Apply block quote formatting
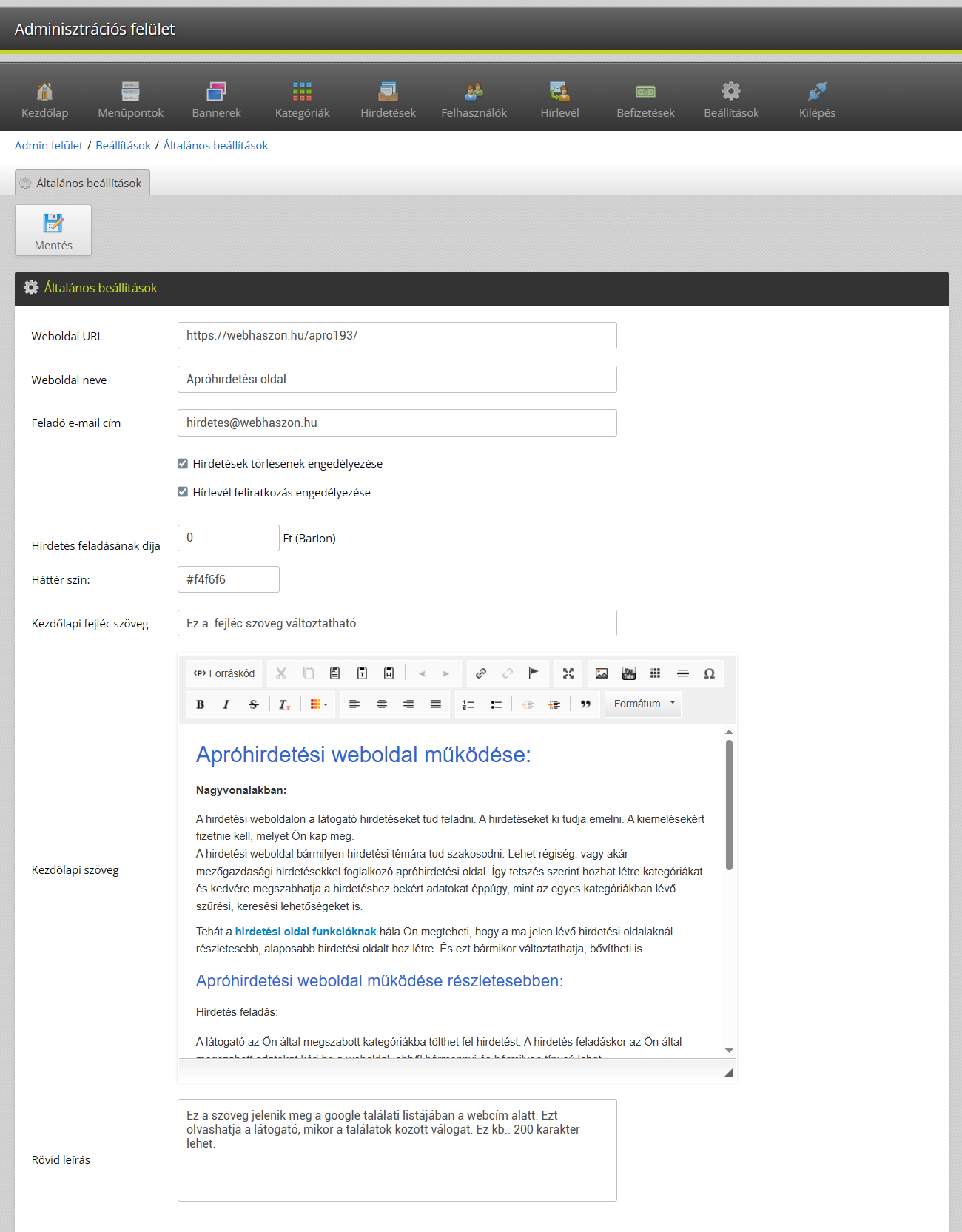This screenshot has height=1232, width=962. click(x=585, y=704)
